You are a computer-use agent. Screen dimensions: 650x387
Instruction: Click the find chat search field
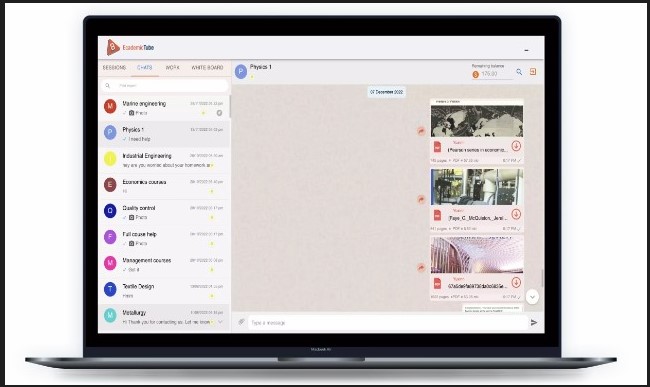(x=165, y=86)
